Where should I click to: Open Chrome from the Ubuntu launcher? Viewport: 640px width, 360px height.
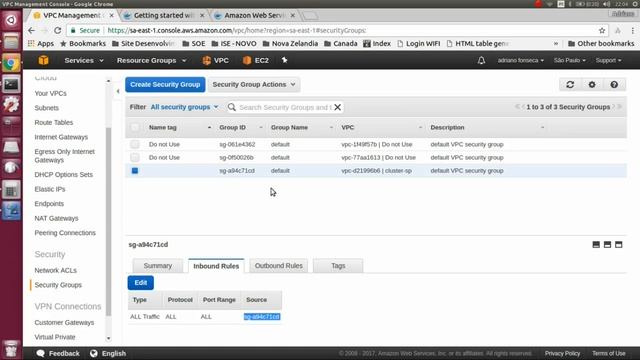[11, 63]
